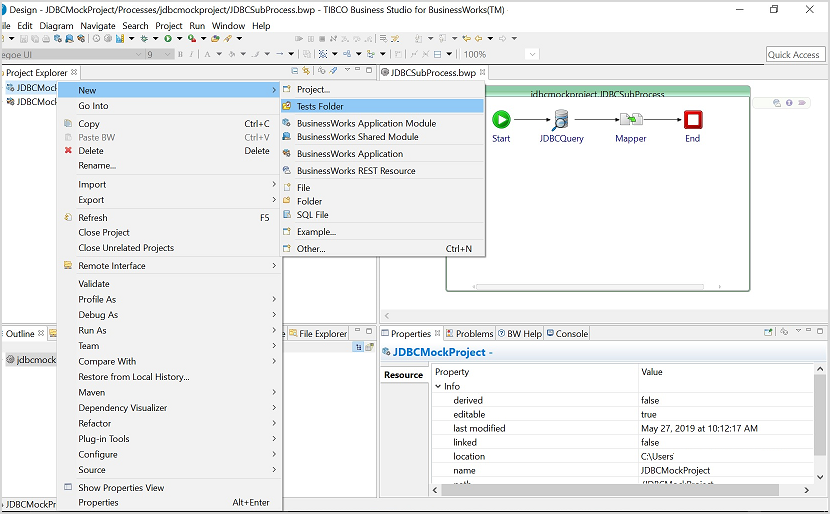Click Show Properties View entry
This screenshot has height=514, width=830.
coord(121,488)
